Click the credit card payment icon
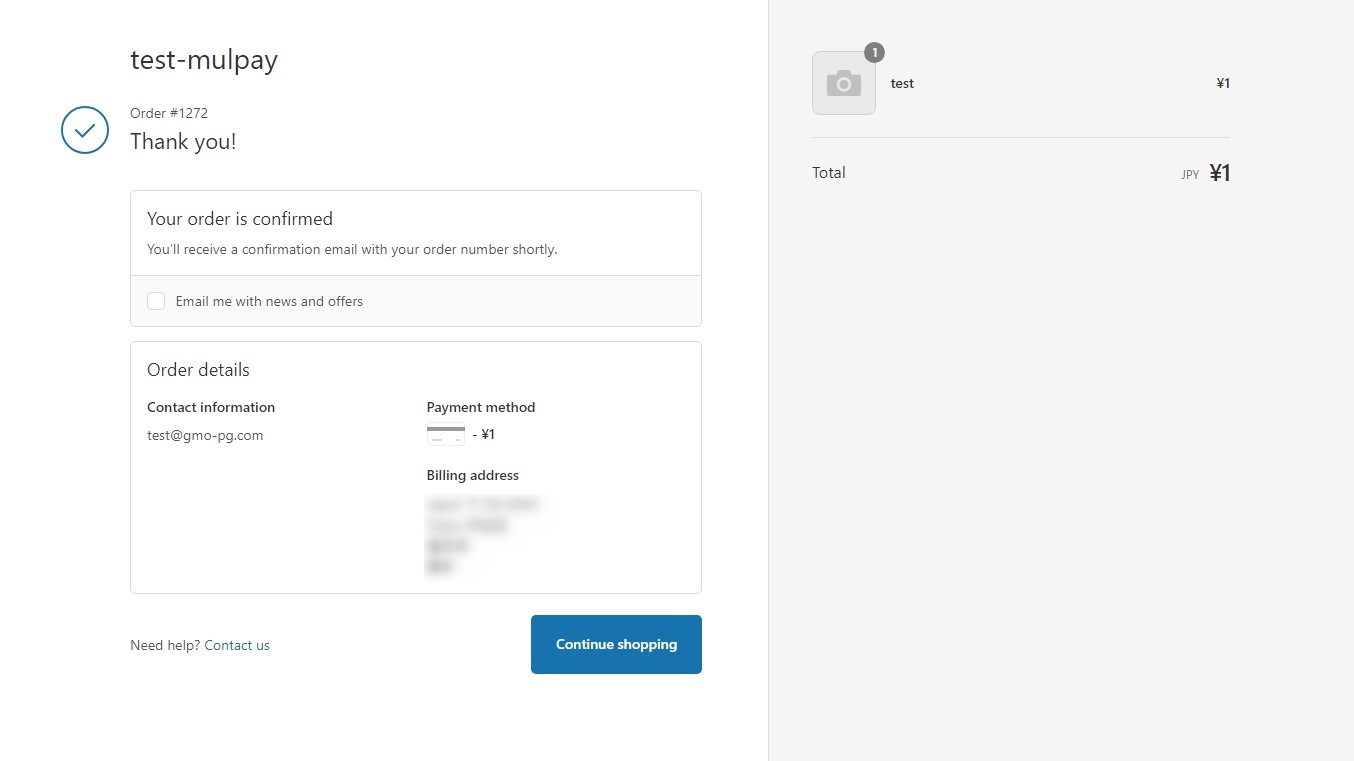 coord(446,435)
